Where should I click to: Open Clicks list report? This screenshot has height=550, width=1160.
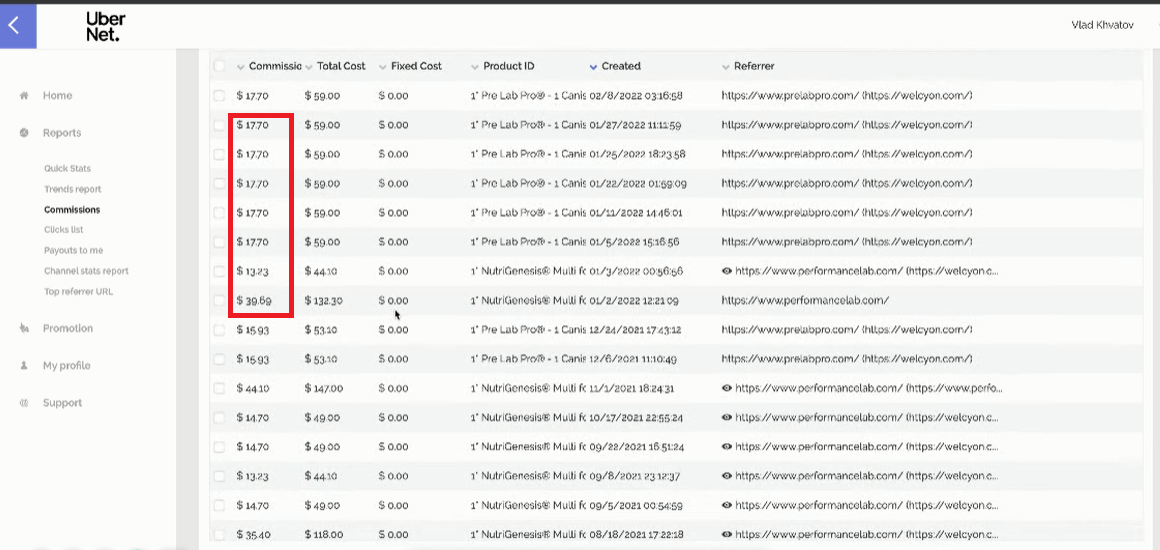(64, 230)
